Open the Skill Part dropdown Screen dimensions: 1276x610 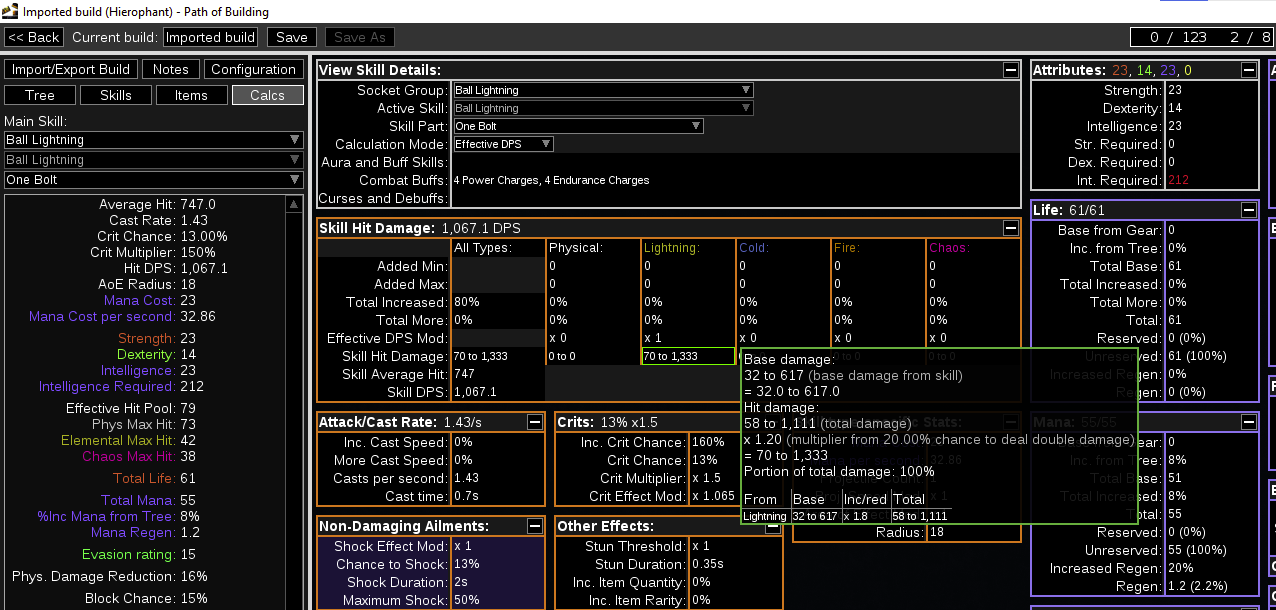coord(578,126)
